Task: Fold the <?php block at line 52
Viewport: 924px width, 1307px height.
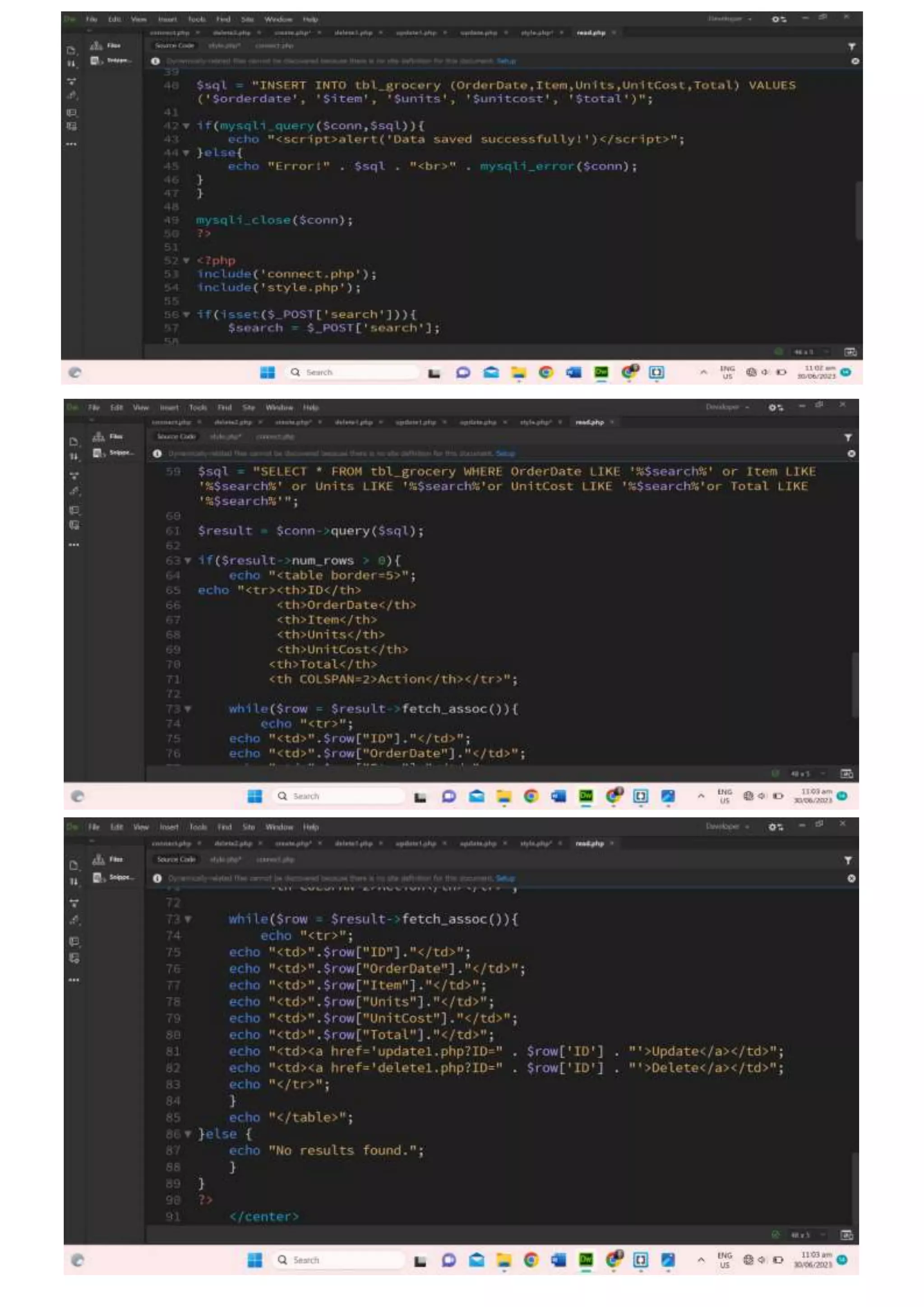Action: (x=185, y=261)
